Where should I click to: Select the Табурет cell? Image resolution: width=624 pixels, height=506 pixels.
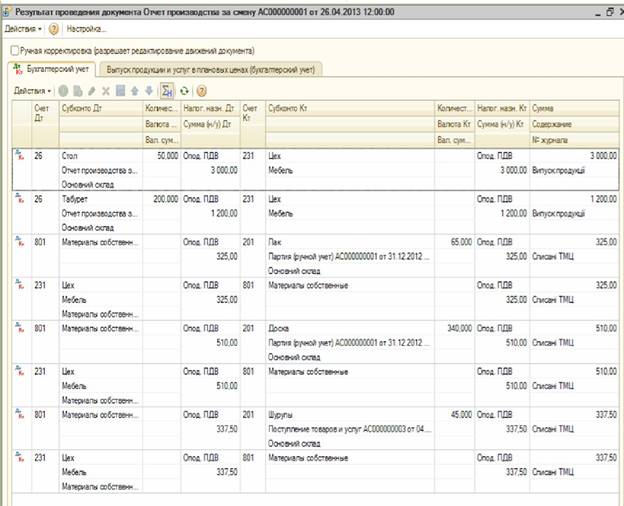[x=101, y=199]
